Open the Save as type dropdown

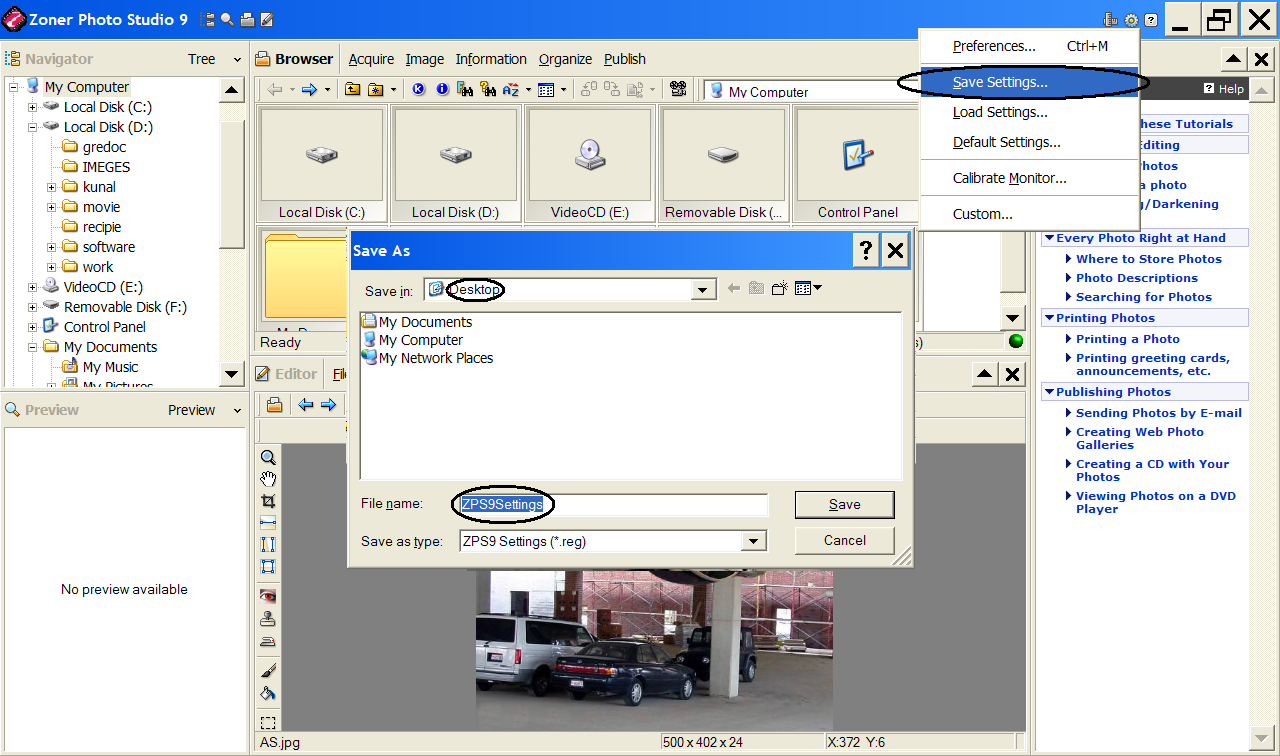click(x=754, y=541)
